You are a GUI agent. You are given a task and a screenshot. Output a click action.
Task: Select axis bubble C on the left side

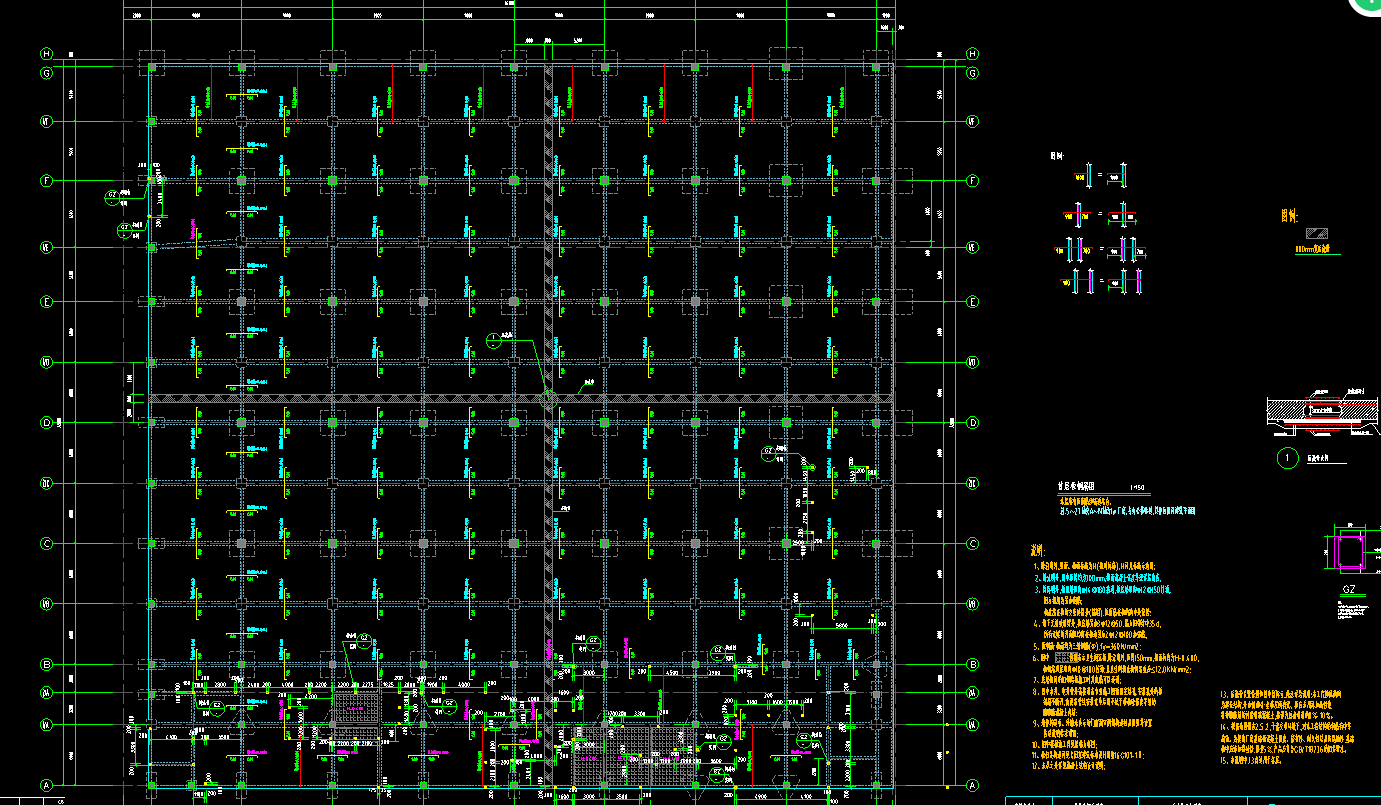[46, 544]
